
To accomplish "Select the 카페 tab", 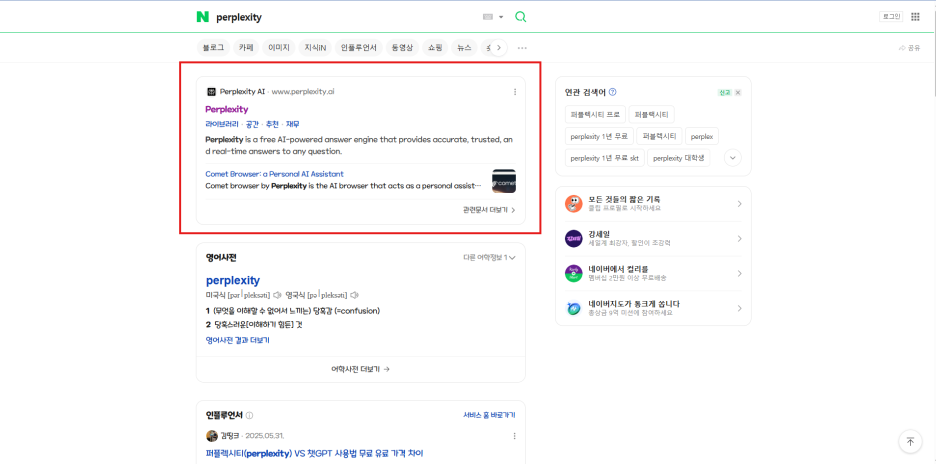I will 247,48.
